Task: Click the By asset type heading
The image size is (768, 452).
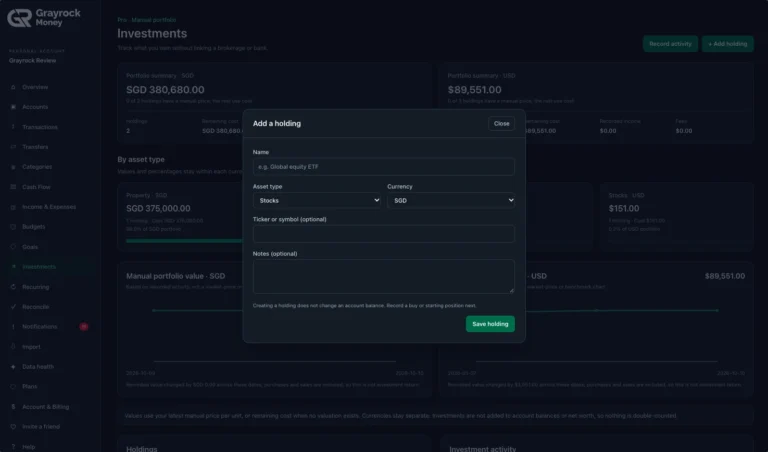Action: 141,160
